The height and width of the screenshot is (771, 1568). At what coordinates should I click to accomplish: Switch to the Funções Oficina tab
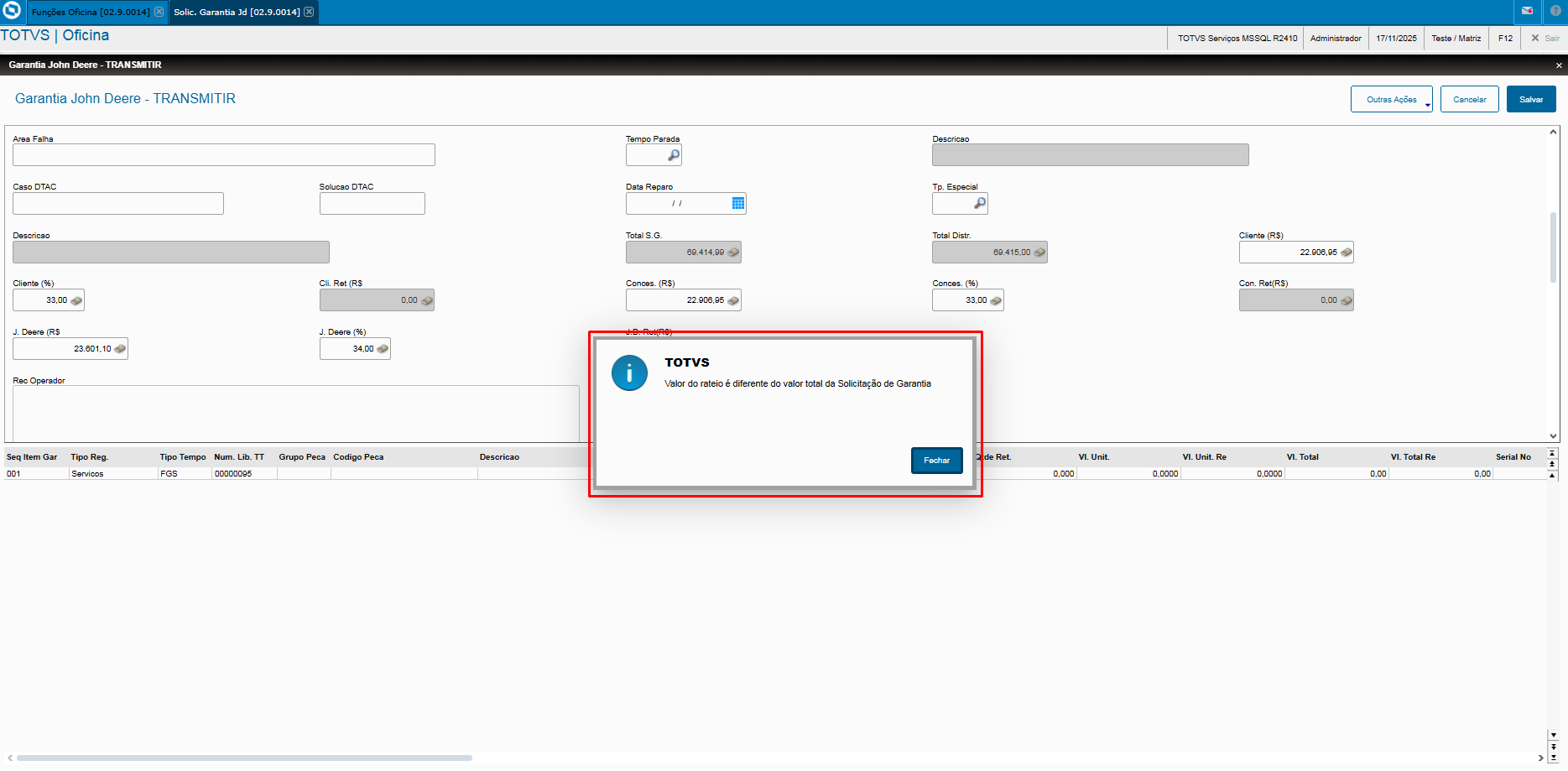tap(91, 12)
